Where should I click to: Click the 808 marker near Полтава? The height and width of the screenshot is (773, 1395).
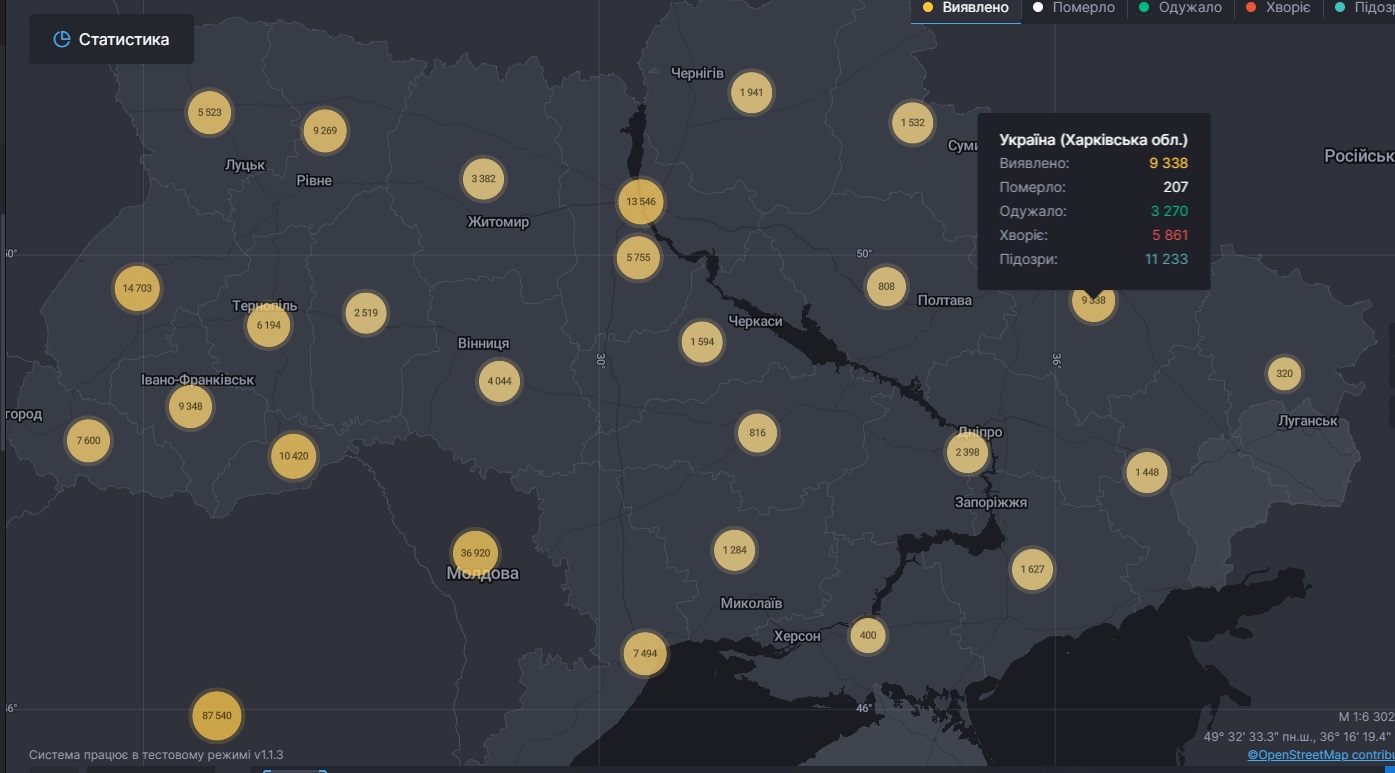click(886, 287)
